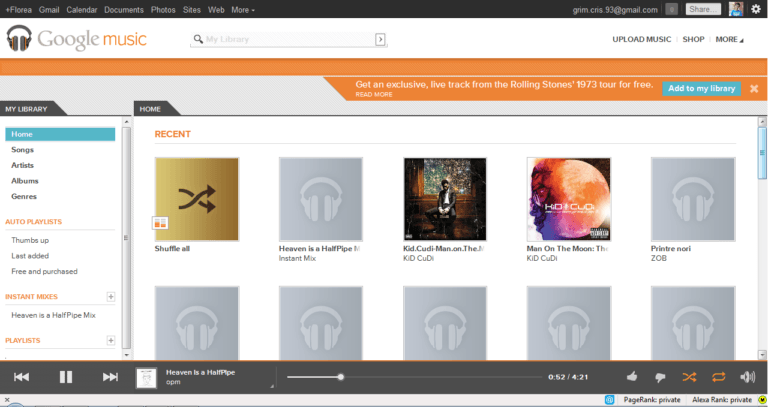The height and width of the screenshot is (407, 768).
Task: Toggle repeat mode in player
Action: click(x=719, y=377)
